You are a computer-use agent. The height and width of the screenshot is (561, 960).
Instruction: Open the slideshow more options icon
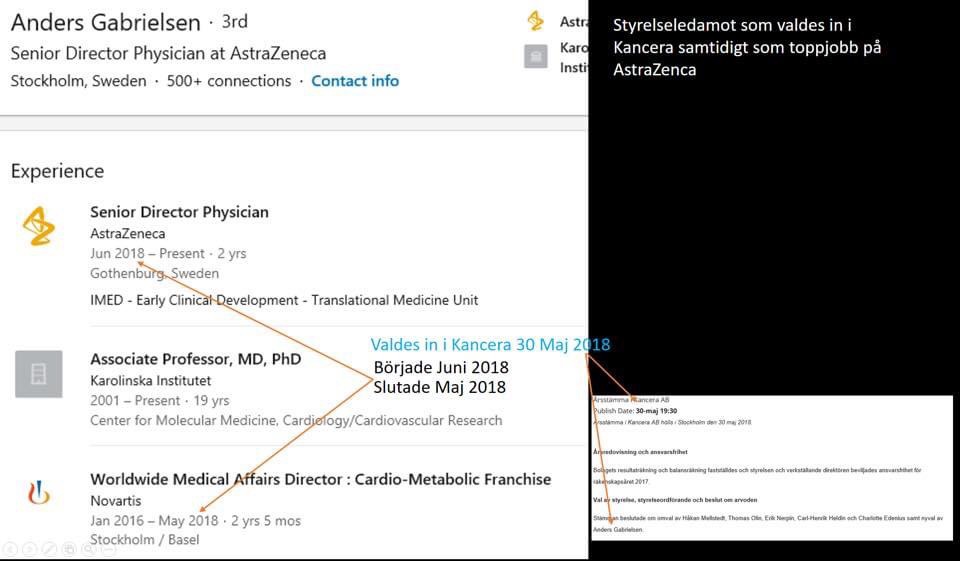click(108, 549)
